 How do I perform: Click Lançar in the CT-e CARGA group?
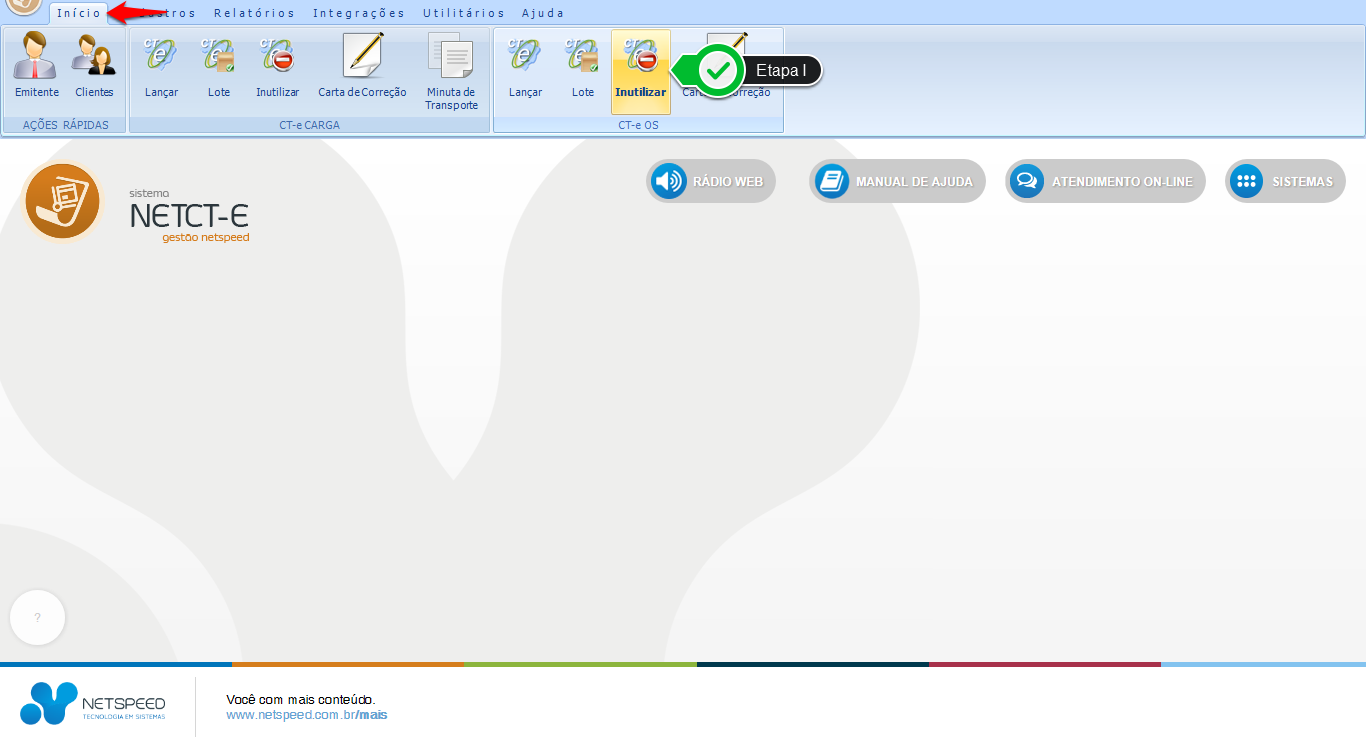(x=161, y=65)
